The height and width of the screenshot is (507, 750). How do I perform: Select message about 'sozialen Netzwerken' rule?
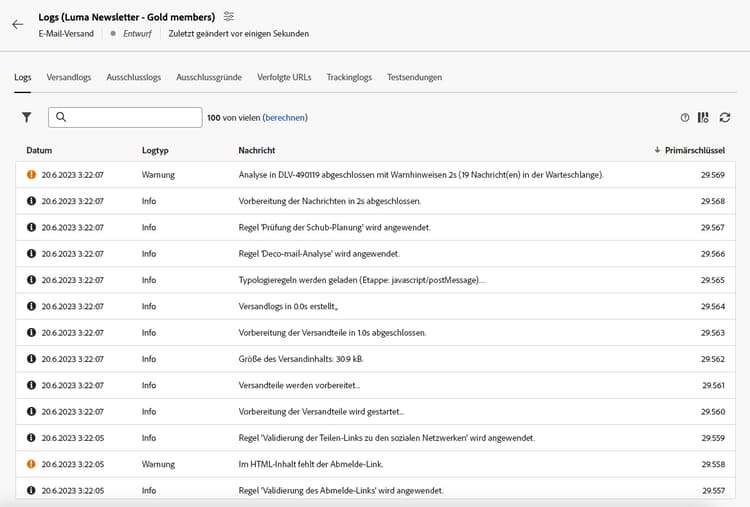pyautogui.click(x=387, y=438)
